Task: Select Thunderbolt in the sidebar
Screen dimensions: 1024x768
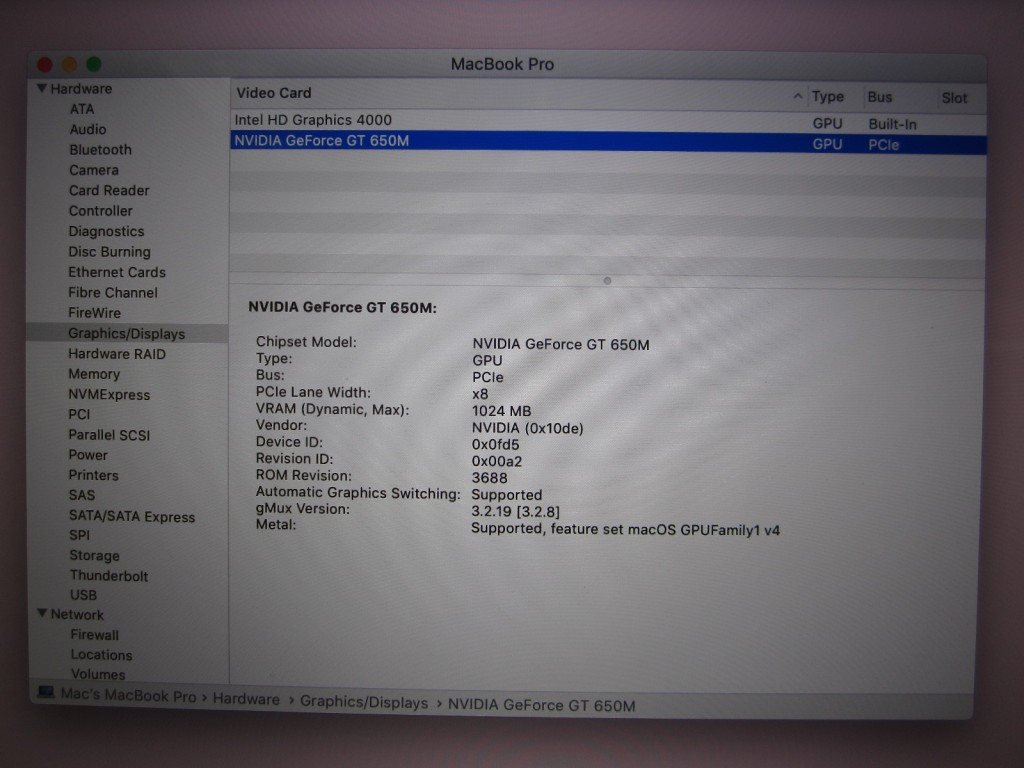Action: [109, 576]
